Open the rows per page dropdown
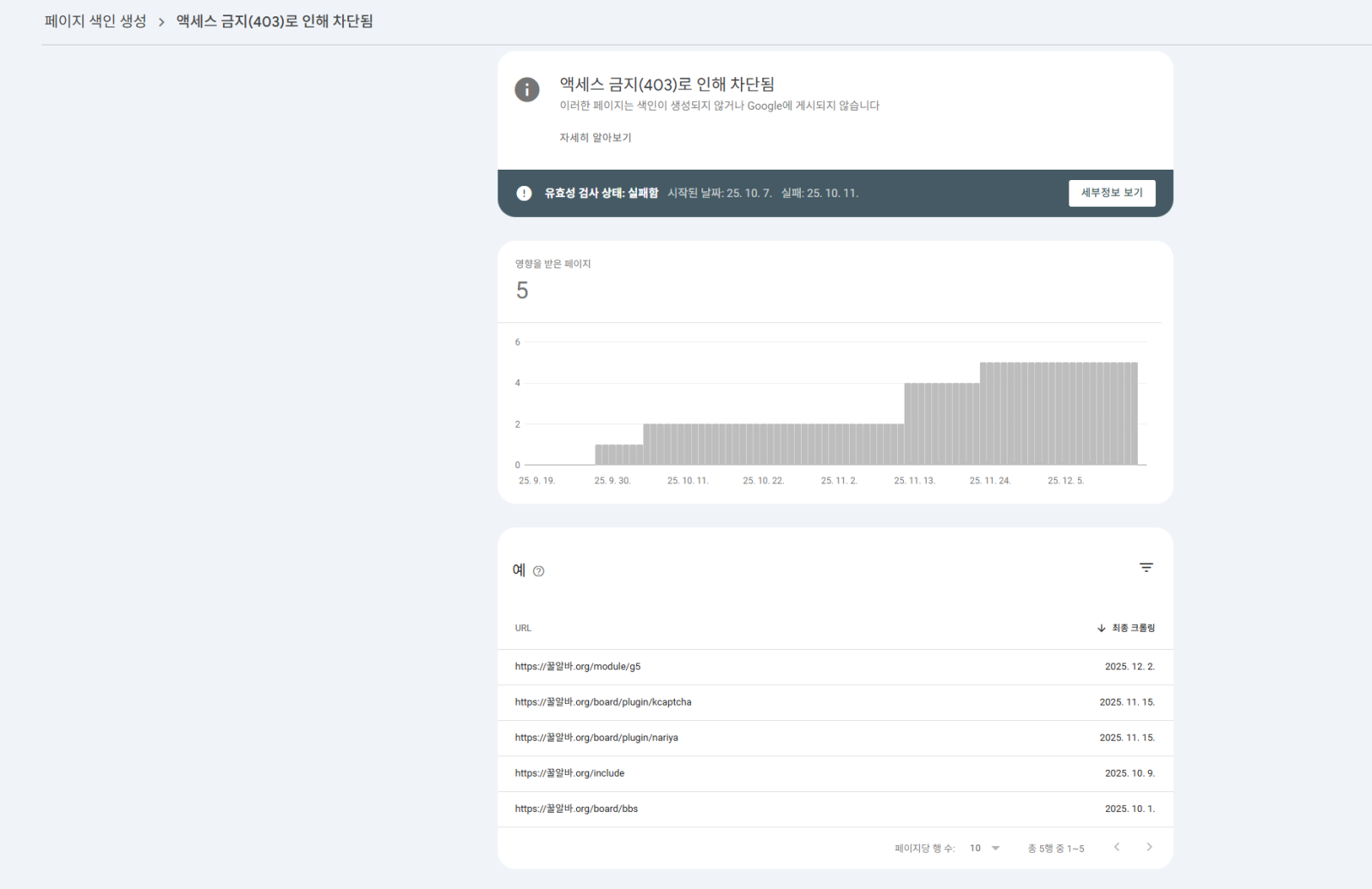This screenshot has height=889, width=1372. point(985,848)
